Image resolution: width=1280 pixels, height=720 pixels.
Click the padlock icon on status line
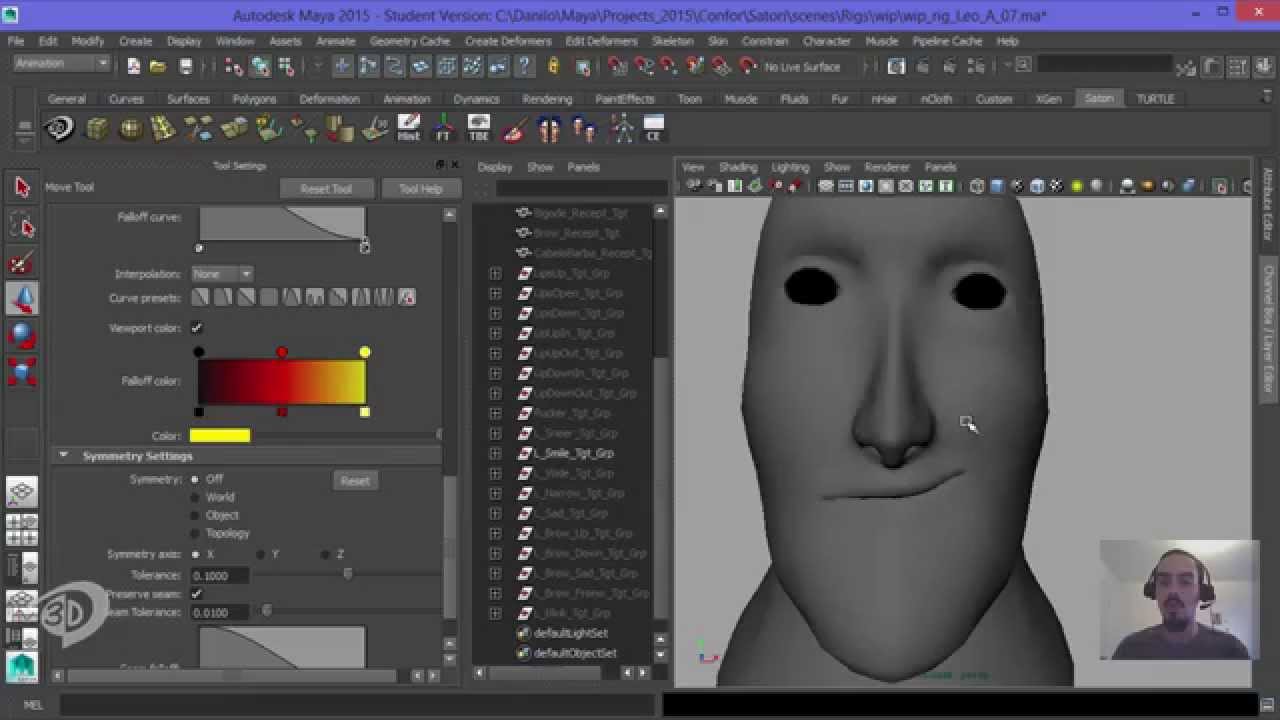point(554,67)
